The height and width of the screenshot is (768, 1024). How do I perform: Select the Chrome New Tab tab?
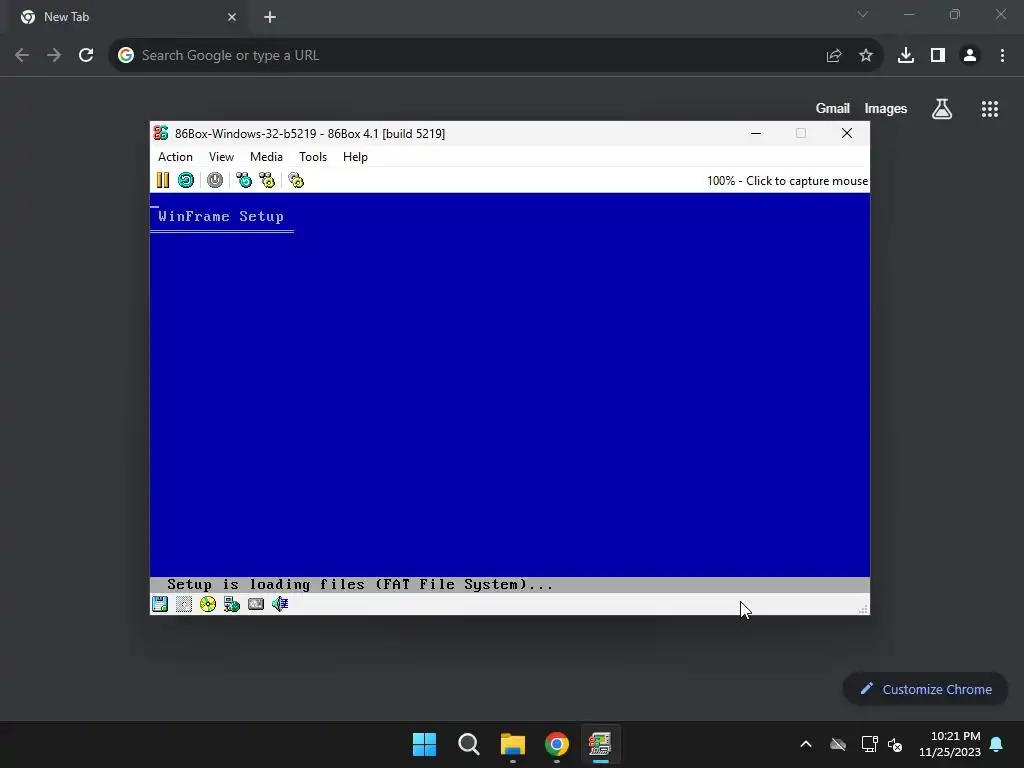[x=127, y=17]
